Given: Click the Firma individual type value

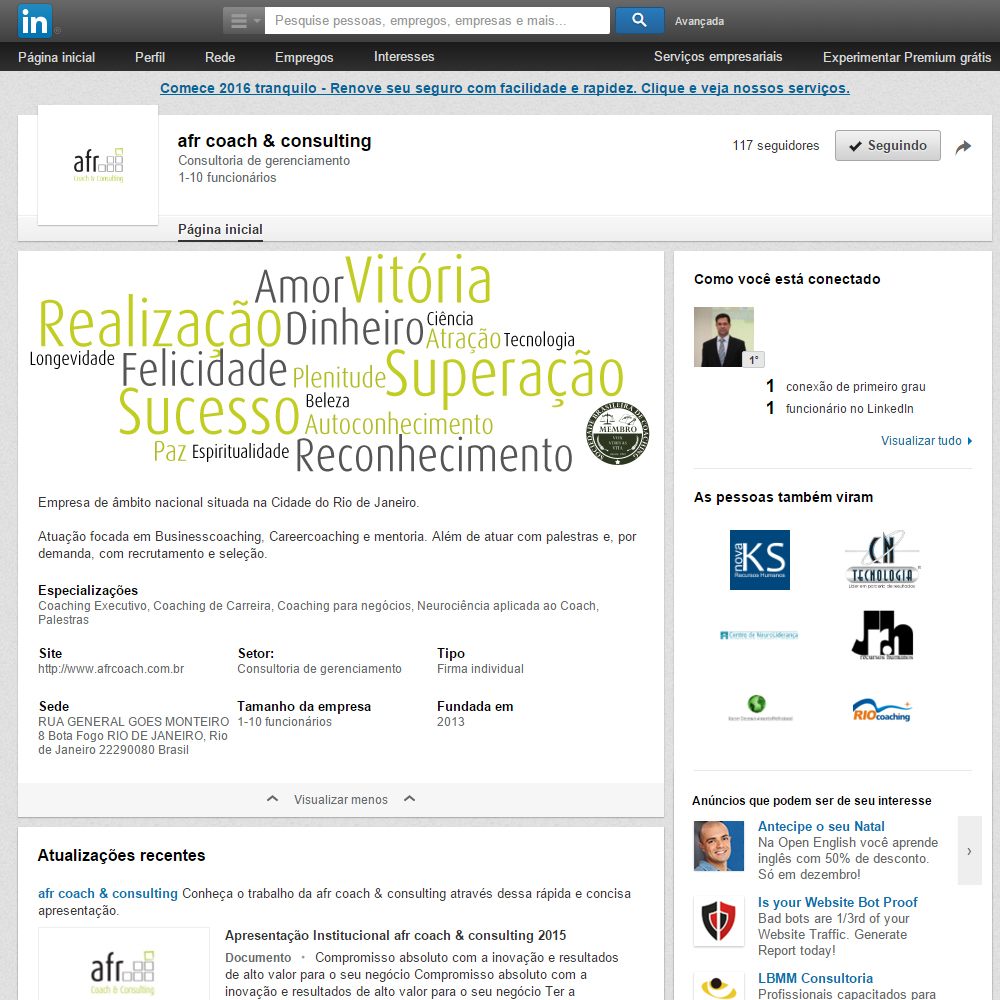Looking at the screenshot, I should click(x=480, y=668).
